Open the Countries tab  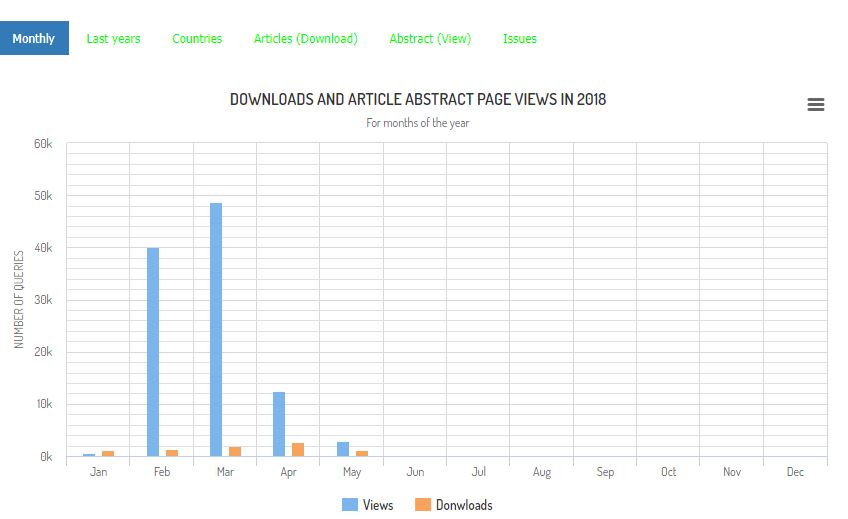(x=197, y=39)
